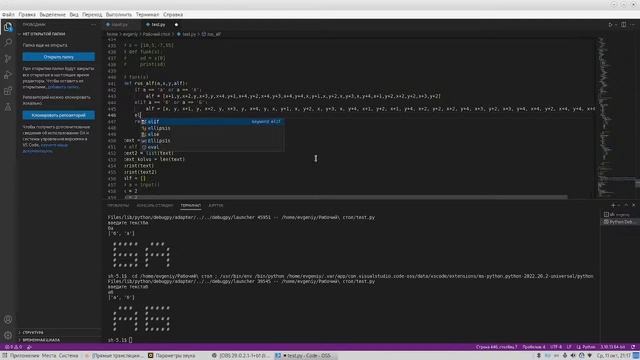The image size is (640, 360).
Task: Open the Accounts icon in activity bar
Action: pos(8,319)
